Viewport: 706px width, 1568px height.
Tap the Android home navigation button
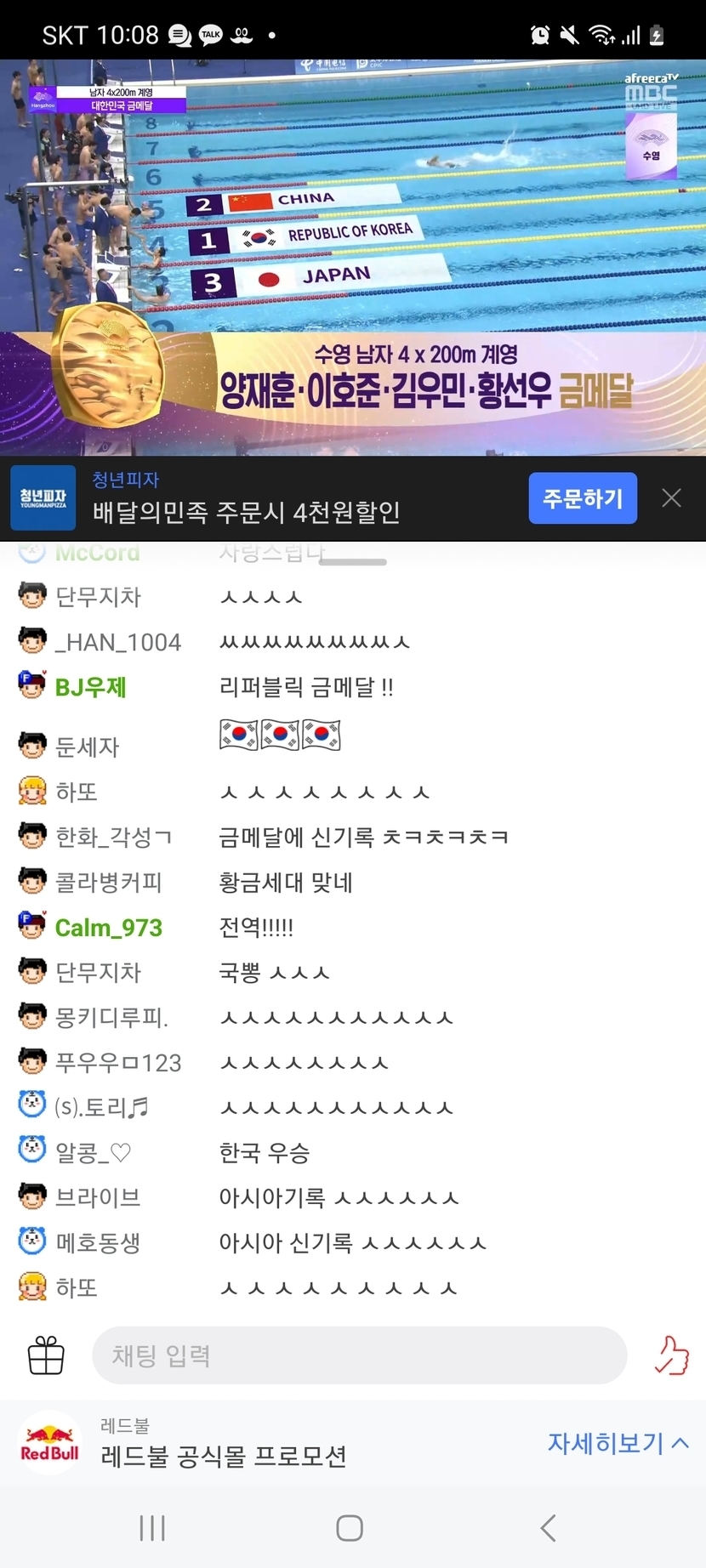350,1528
